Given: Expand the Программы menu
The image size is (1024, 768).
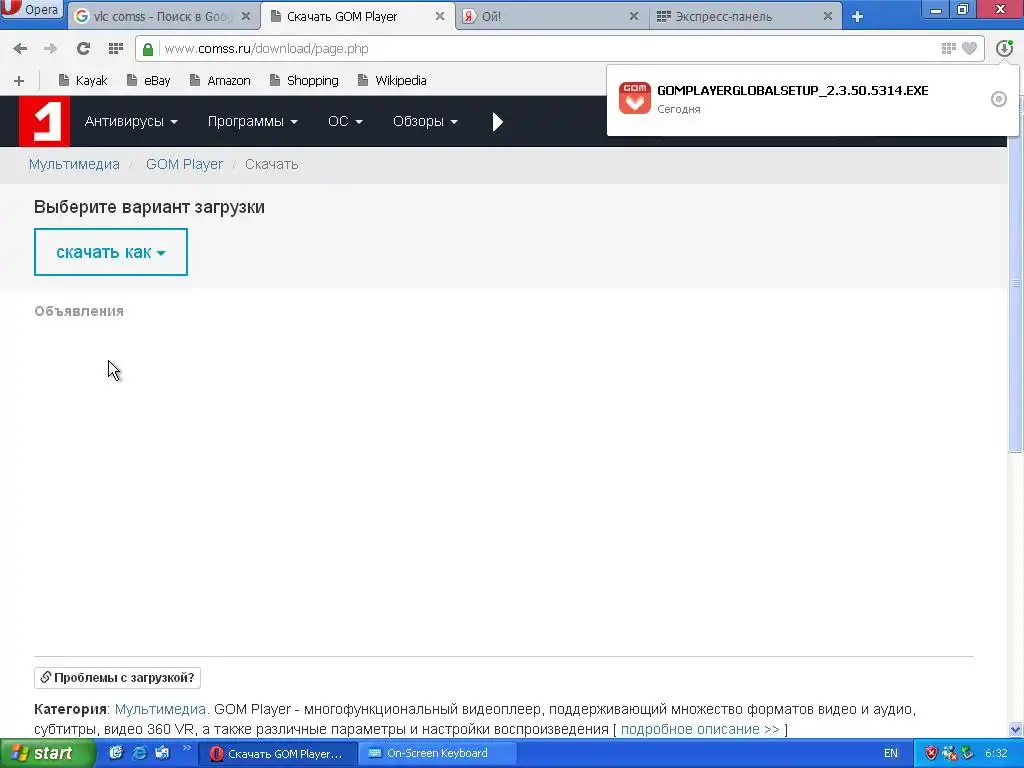Looking at the screenshot, I should click(x=252, y=121).
